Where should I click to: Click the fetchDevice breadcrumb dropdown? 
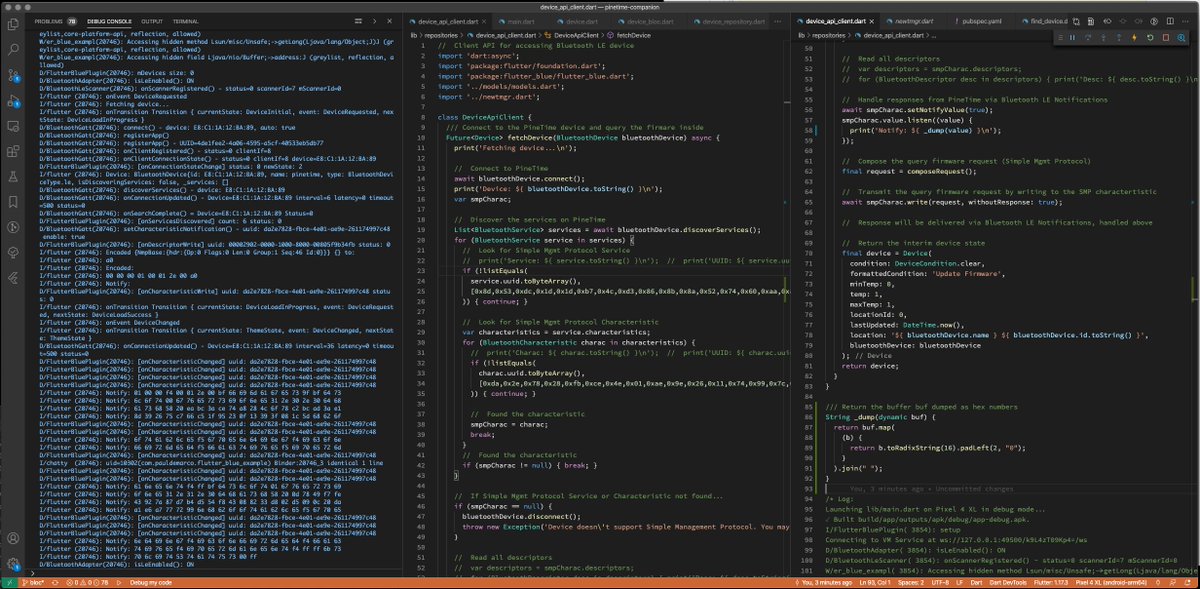click(633, 34)
